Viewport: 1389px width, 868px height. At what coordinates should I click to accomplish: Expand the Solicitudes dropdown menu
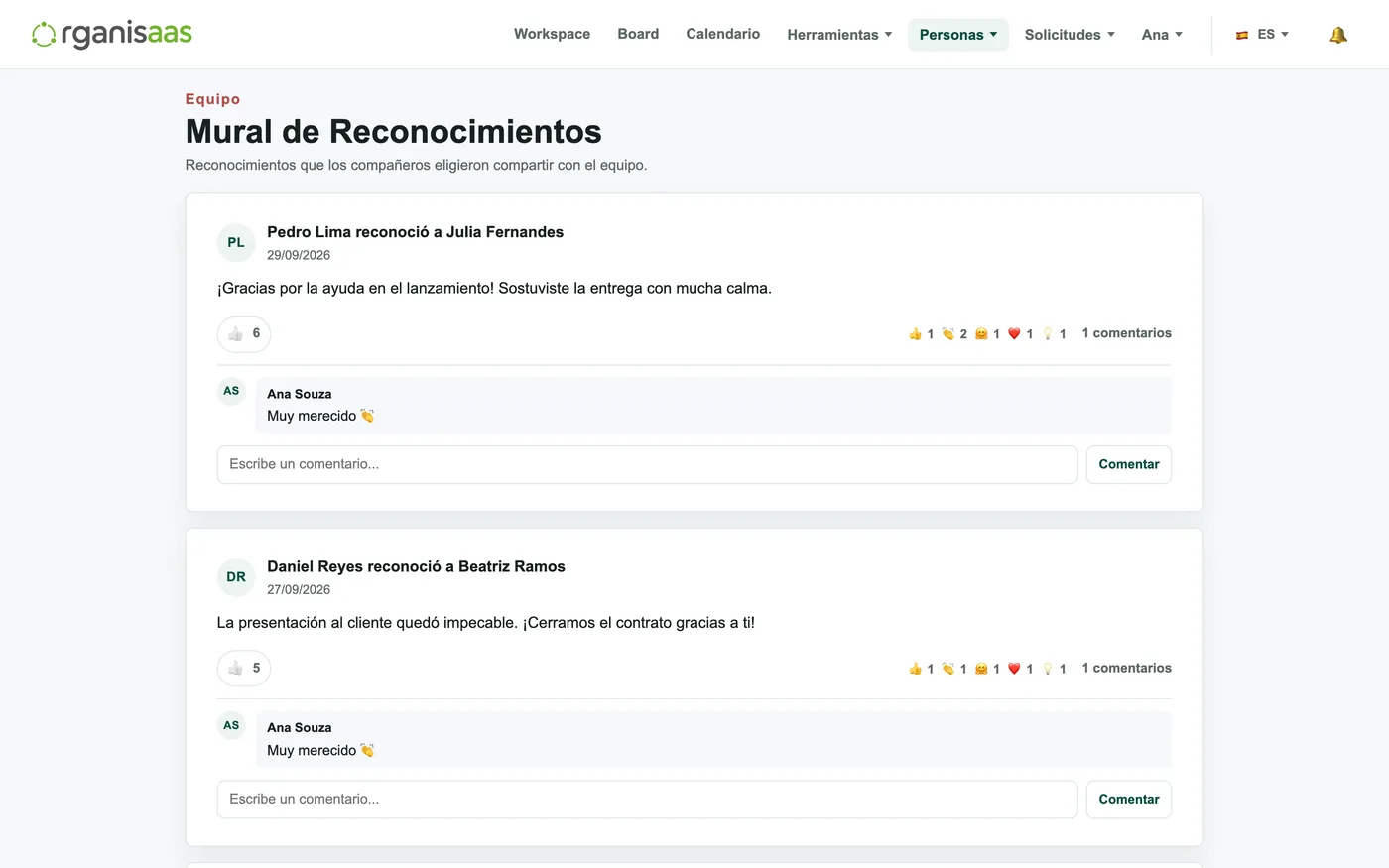tap(1070, 35)
